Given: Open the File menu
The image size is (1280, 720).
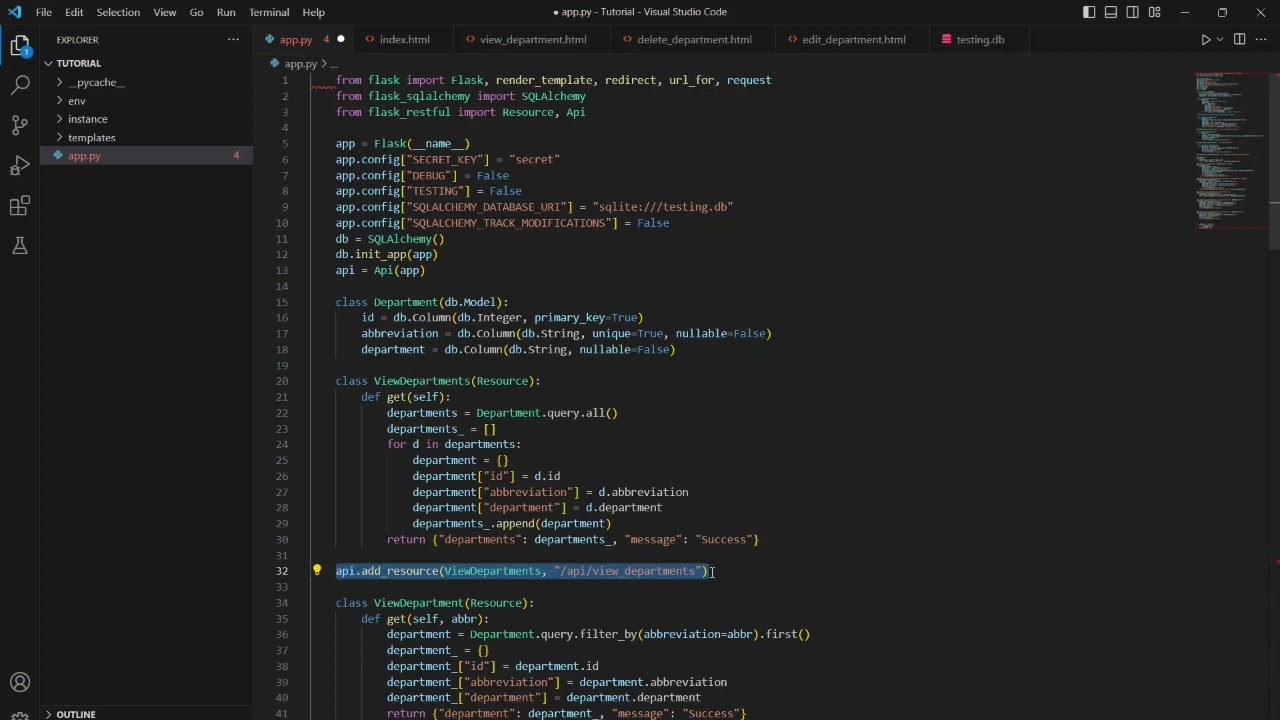Looking at the screenshot, I should (44, 12).
